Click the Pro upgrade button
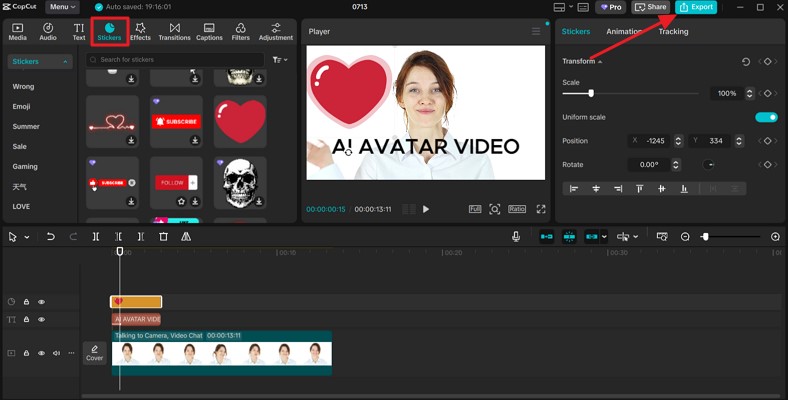 coord(611,7)
